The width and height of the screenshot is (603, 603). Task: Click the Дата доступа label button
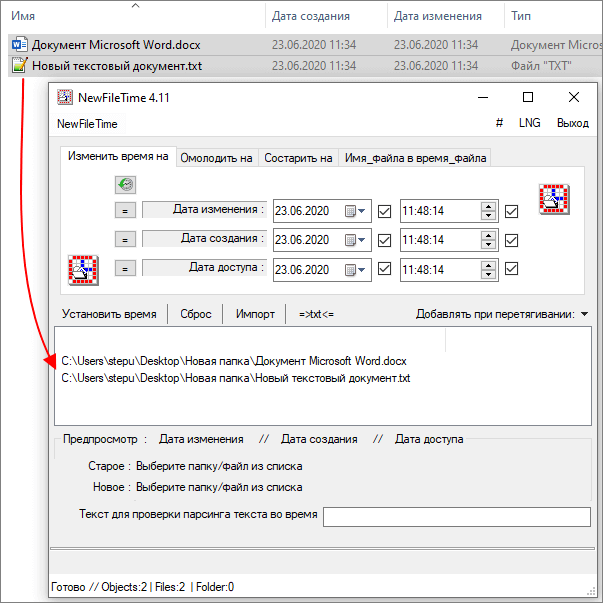[x=205, y=267]
